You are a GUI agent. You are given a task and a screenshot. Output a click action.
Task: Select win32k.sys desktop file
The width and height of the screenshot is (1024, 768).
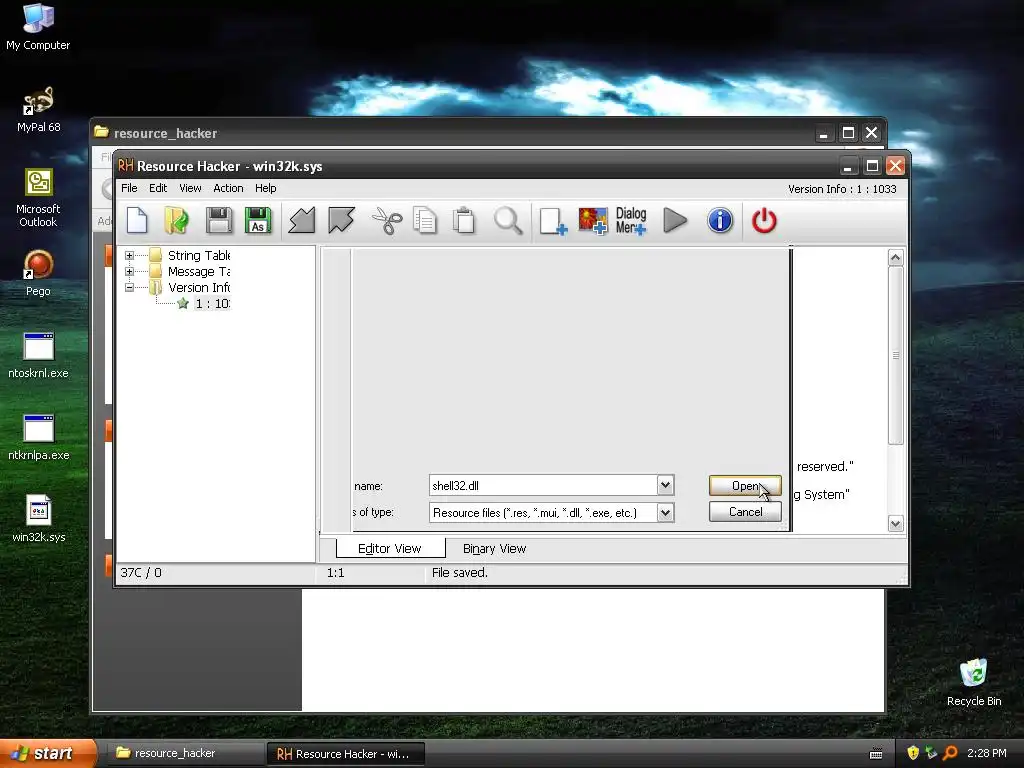pyautogui.click(x=38, y=520)
